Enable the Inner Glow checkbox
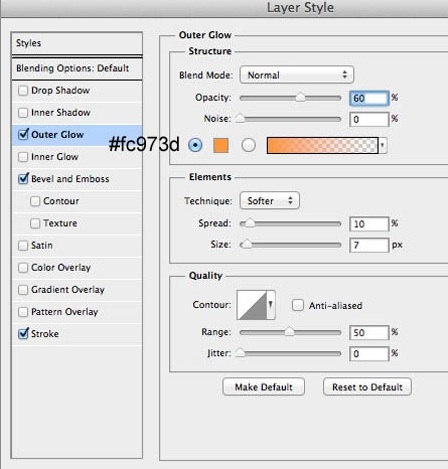The image size is (448, 469). [x=23, y=157]
